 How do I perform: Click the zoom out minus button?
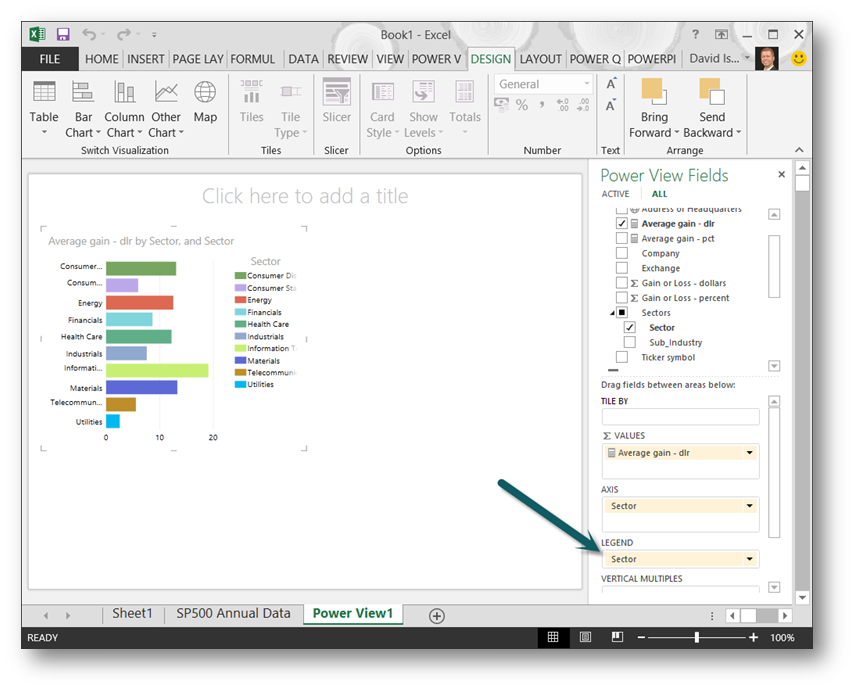click(641, 637)
